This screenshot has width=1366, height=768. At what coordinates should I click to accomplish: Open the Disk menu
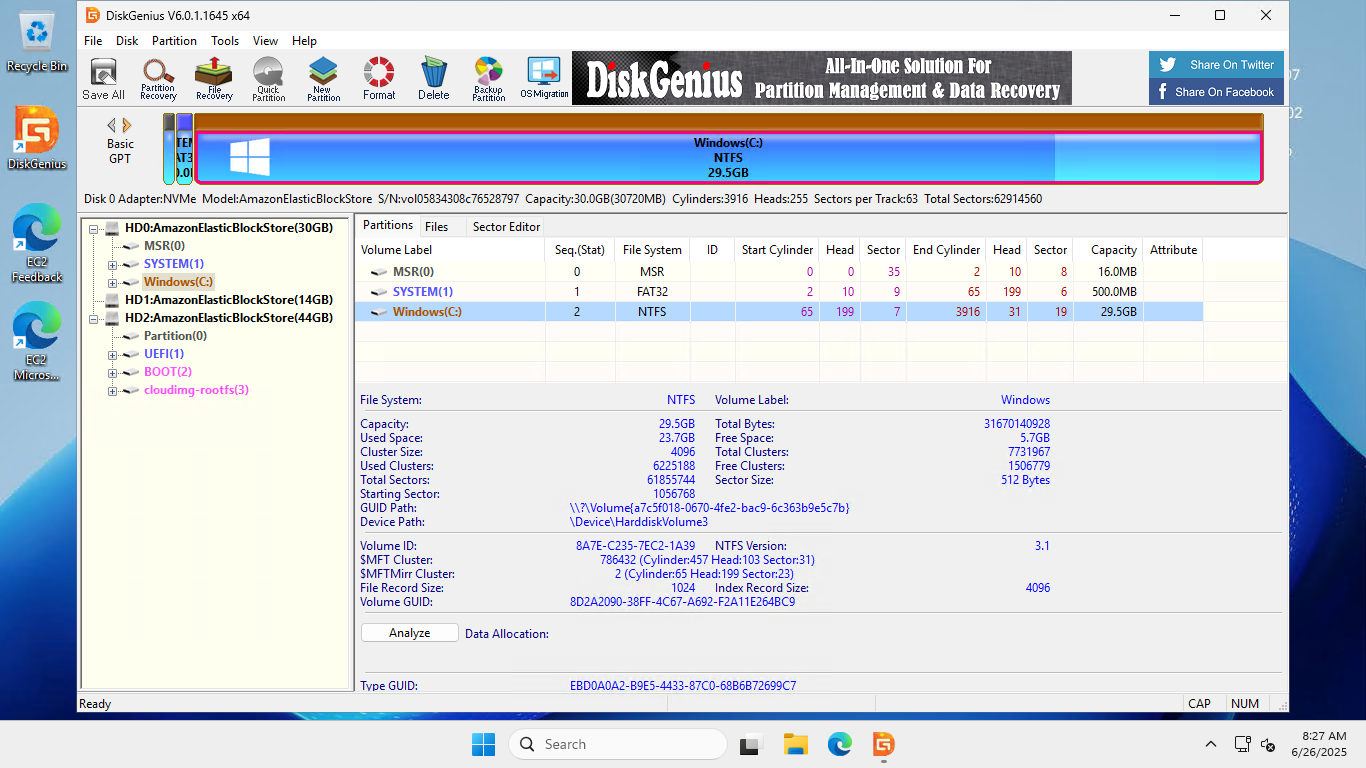tap(127, 41)
